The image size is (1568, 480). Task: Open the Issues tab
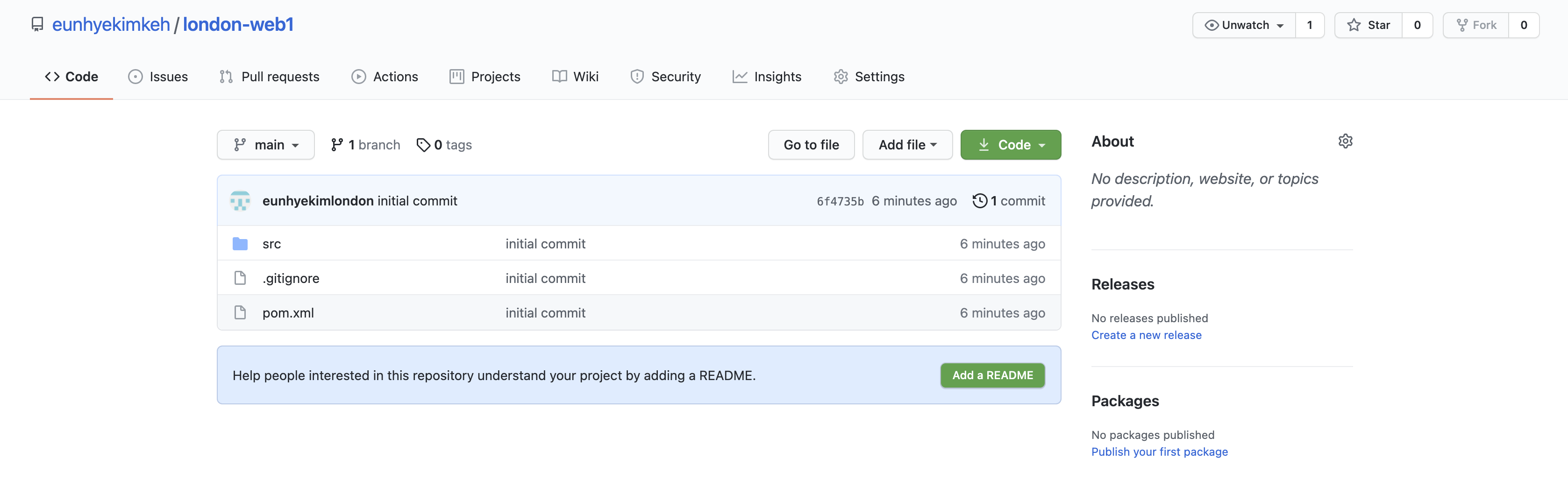[157, 77]
